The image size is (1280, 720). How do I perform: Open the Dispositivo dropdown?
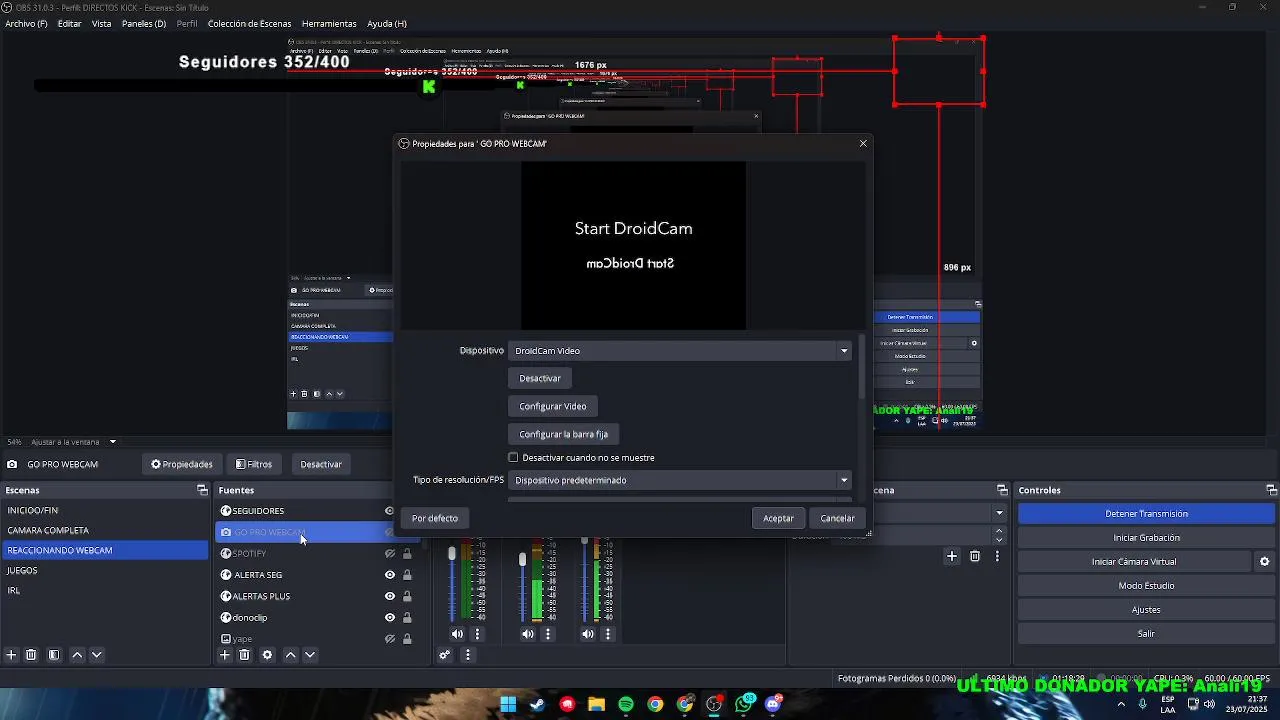coord(680,351)
